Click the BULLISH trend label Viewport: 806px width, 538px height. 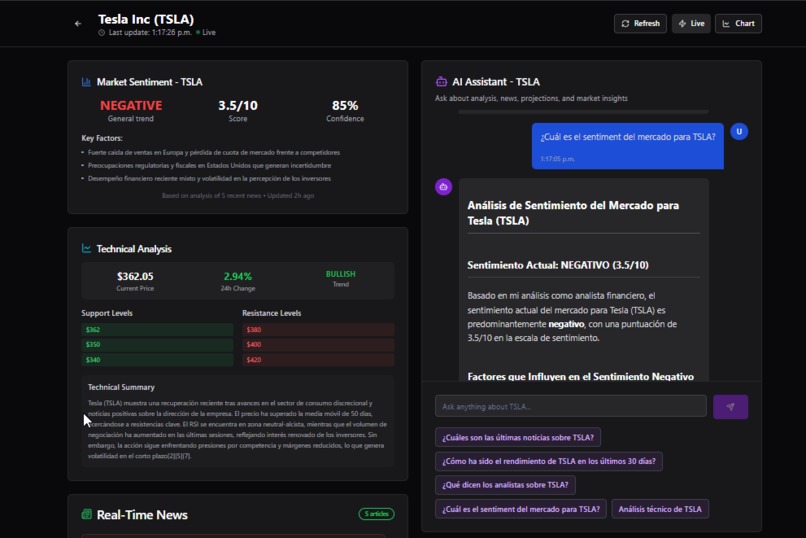pos(340,274)
